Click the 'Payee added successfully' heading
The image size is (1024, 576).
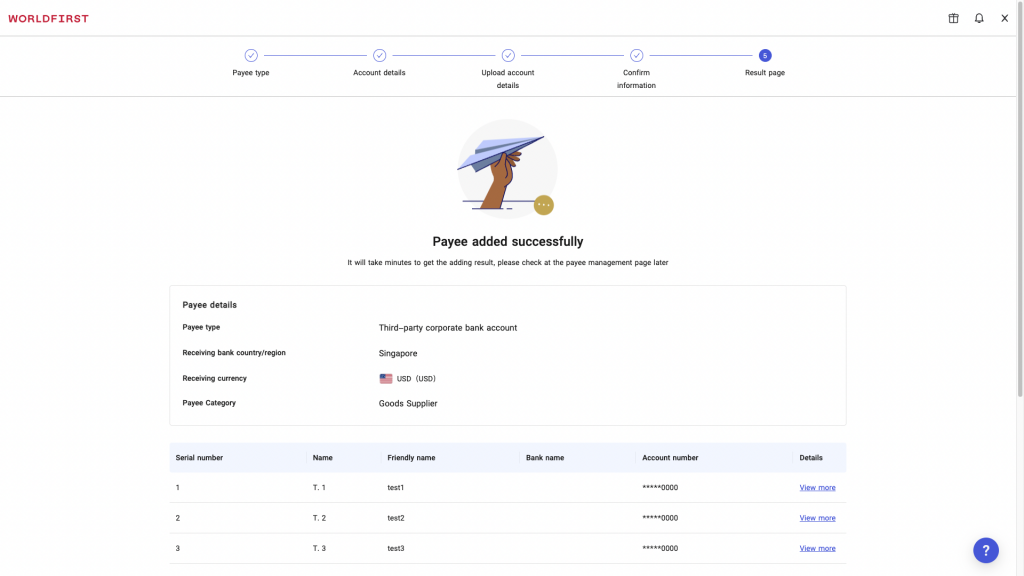507,242
